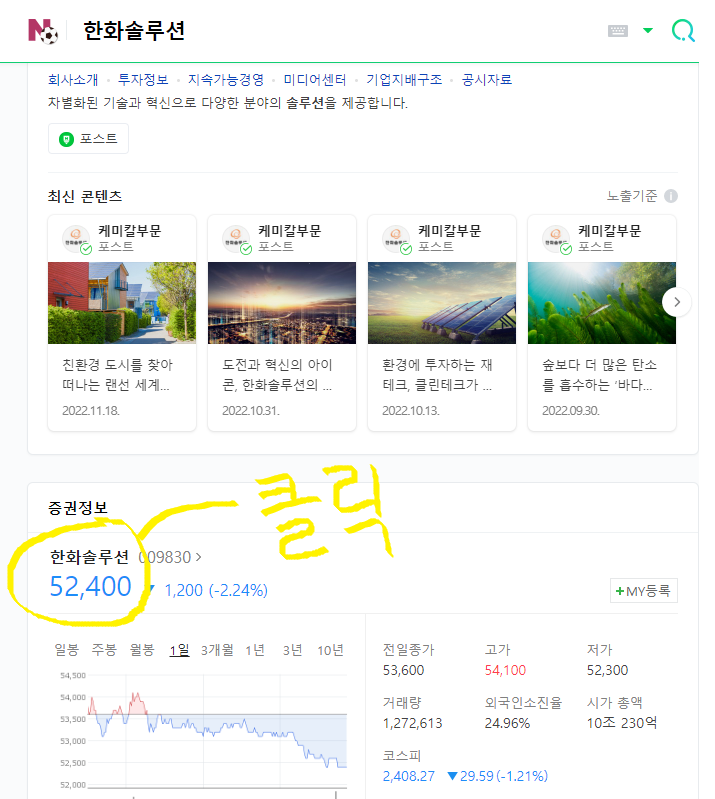The height and width of the screenshot is (799, 715).
Task: Select the 1일 chart tab
Action: [179, 650]
